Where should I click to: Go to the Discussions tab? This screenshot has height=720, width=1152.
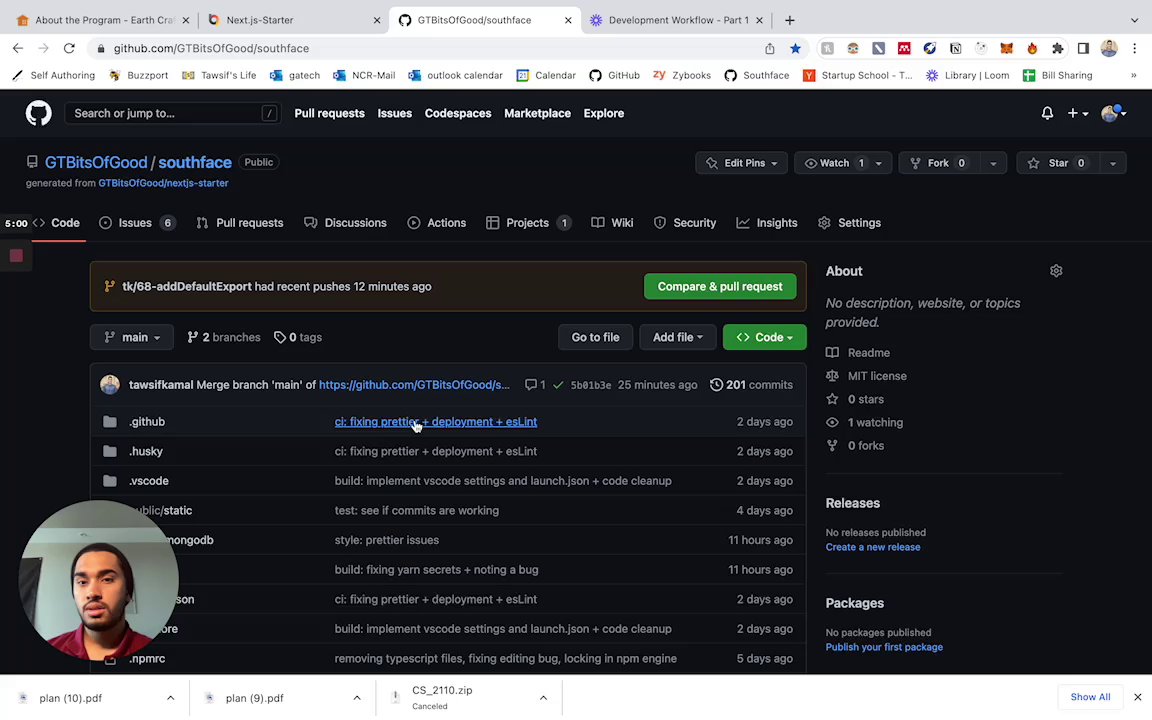345,223
